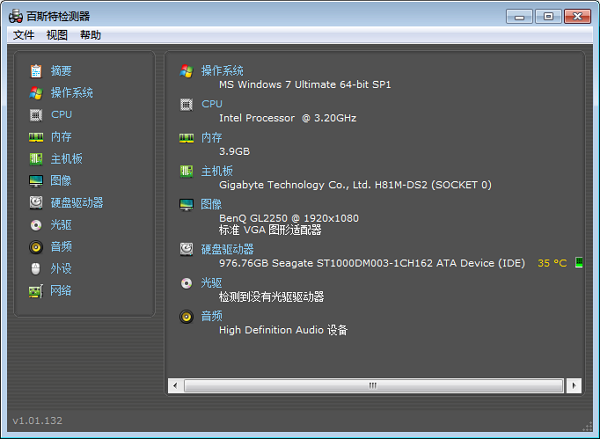The image size is (600, 439).
Task: Select the 主机板 motherboard sidebar icon
Action: coord(36,159)
